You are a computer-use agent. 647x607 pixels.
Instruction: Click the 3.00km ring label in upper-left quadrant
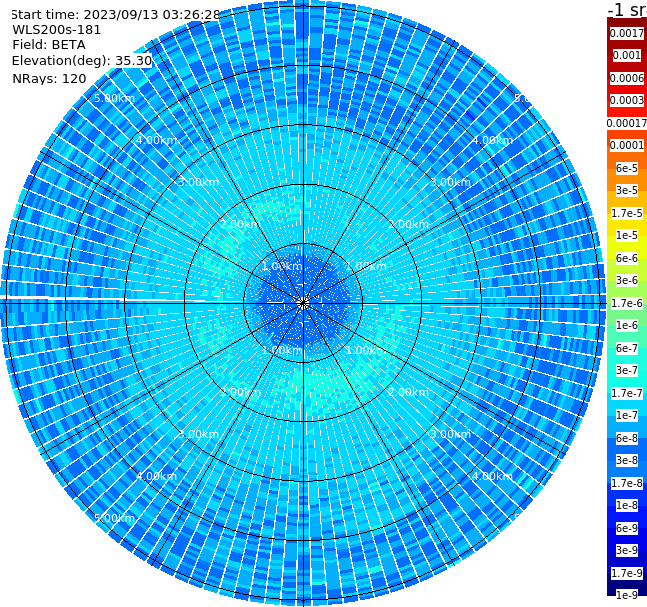point(198,182)
